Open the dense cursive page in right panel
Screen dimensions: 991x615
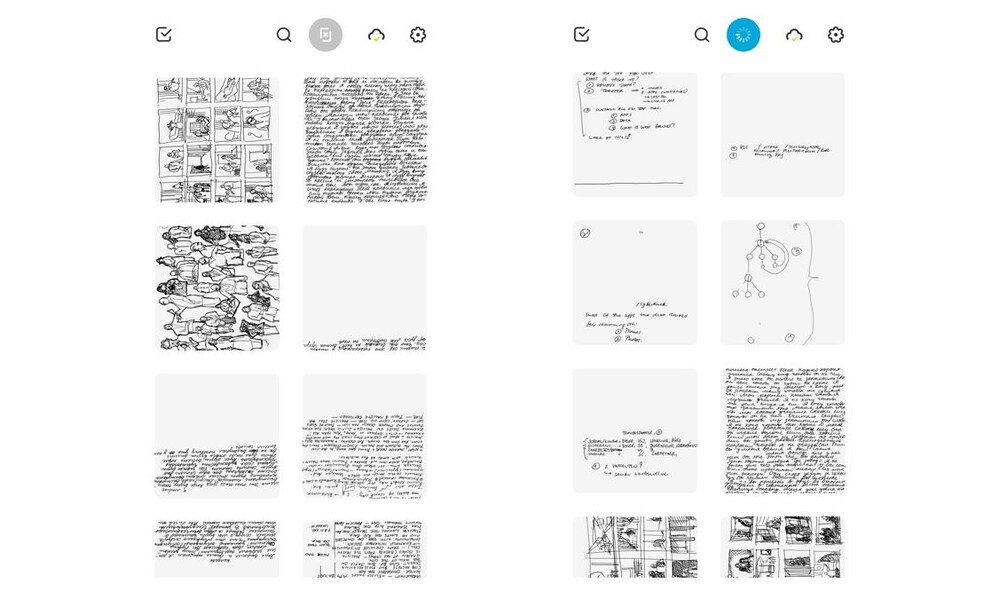point(782,430)
